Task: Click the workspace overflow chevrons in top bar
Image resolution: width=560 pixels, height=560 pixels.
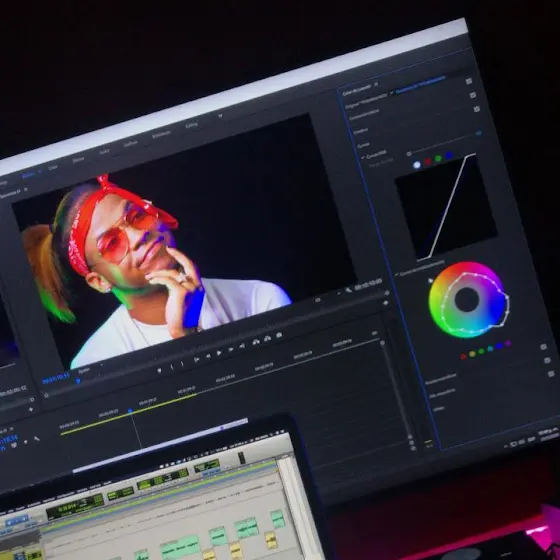Action: (x=220, y=116)
